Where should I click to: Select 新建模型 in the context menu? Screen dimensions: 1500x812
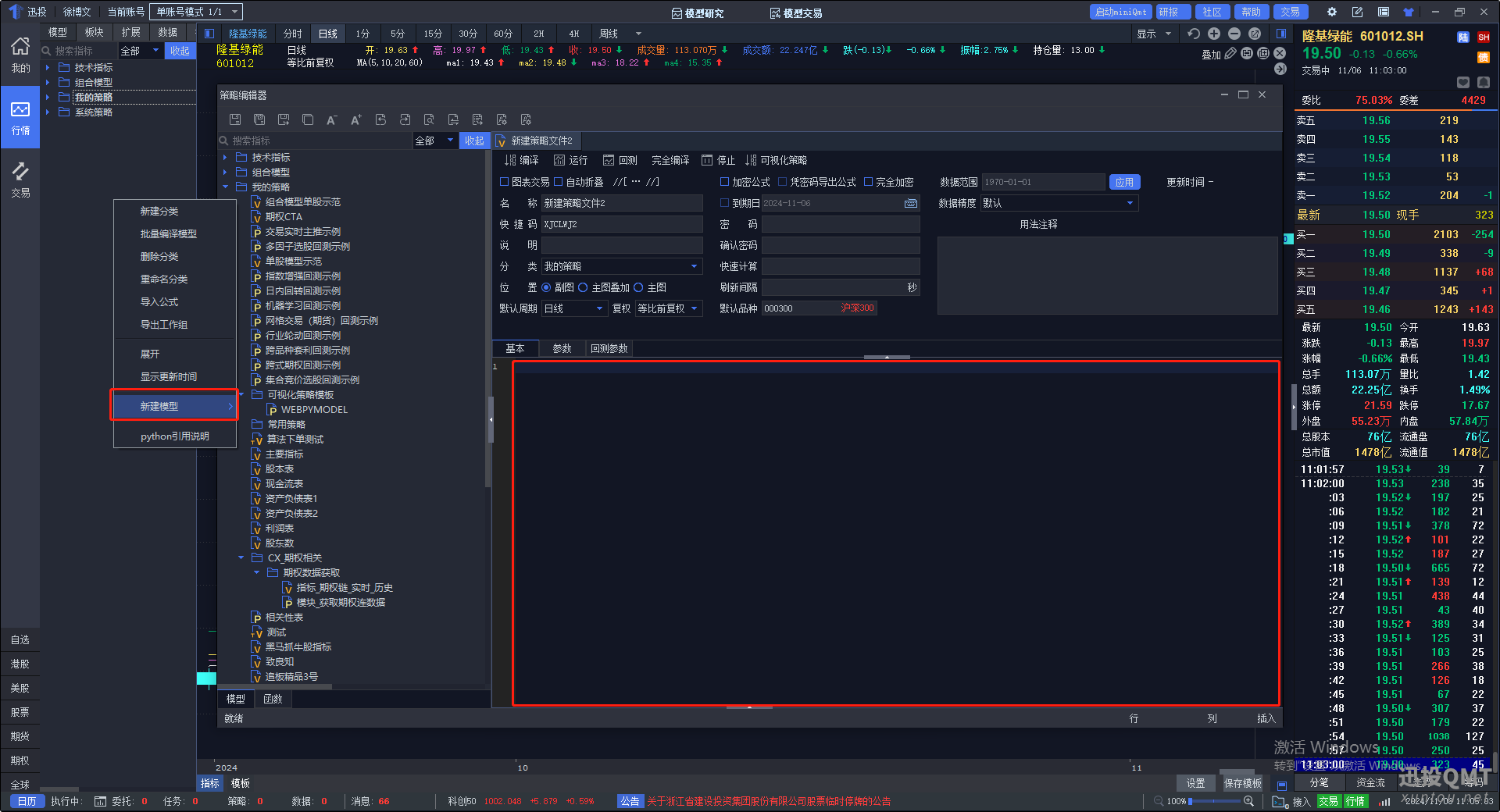click(x=174, y=406)
